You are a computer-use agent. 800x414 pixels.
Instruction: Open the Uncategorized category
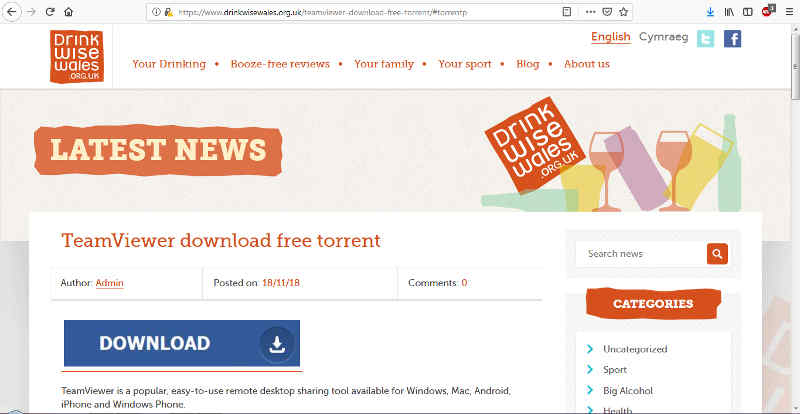coord(635,349)
